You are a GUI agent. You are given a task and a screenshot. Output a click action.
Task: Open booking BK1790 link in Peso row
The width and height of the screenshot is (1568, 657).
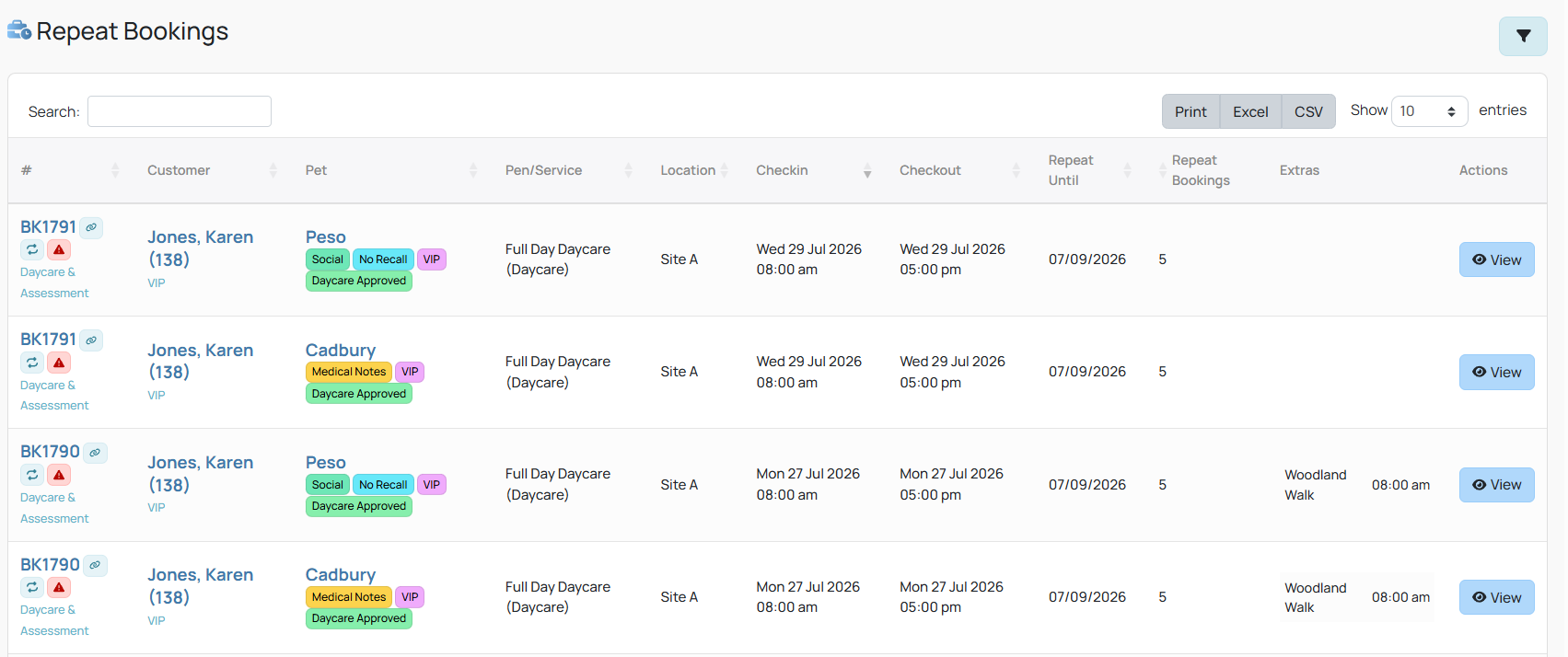[50, 451]
